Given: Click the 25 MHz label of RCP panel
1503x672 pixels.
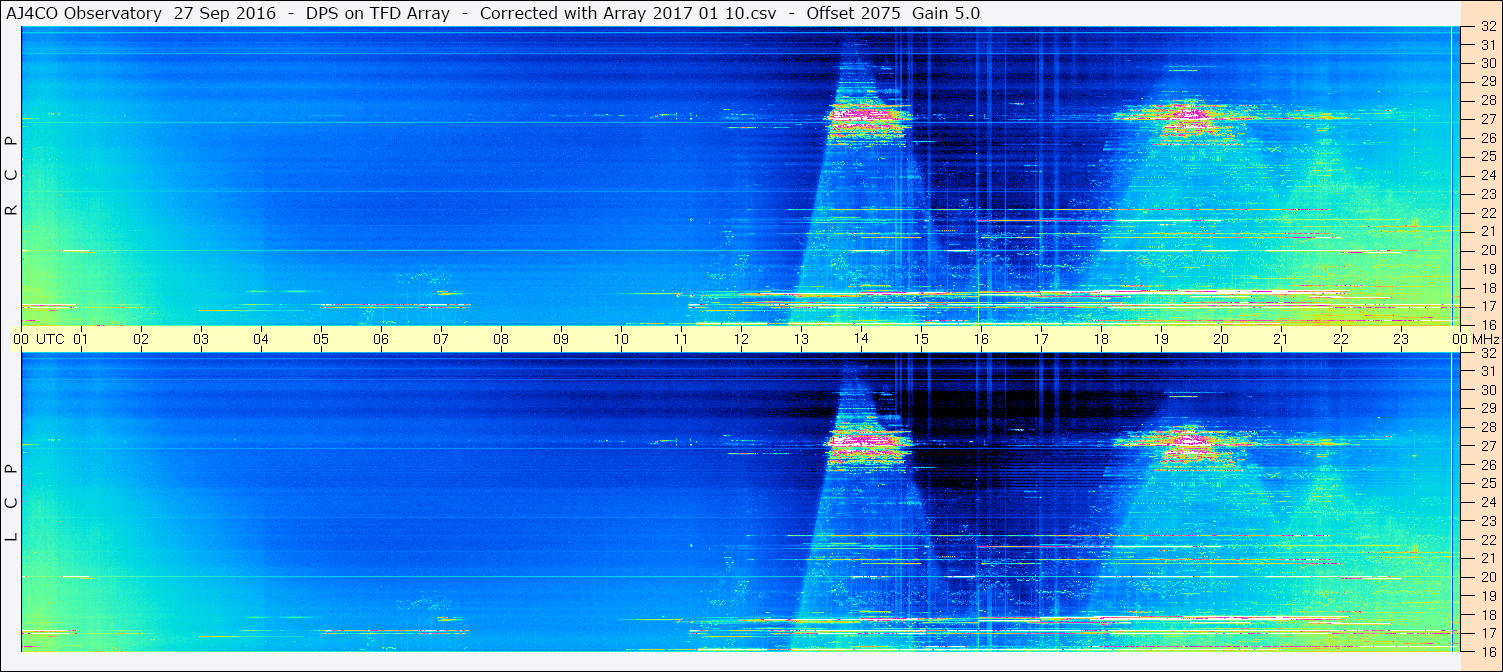Looking at the screenshot, I should (x=1487, y=156).
